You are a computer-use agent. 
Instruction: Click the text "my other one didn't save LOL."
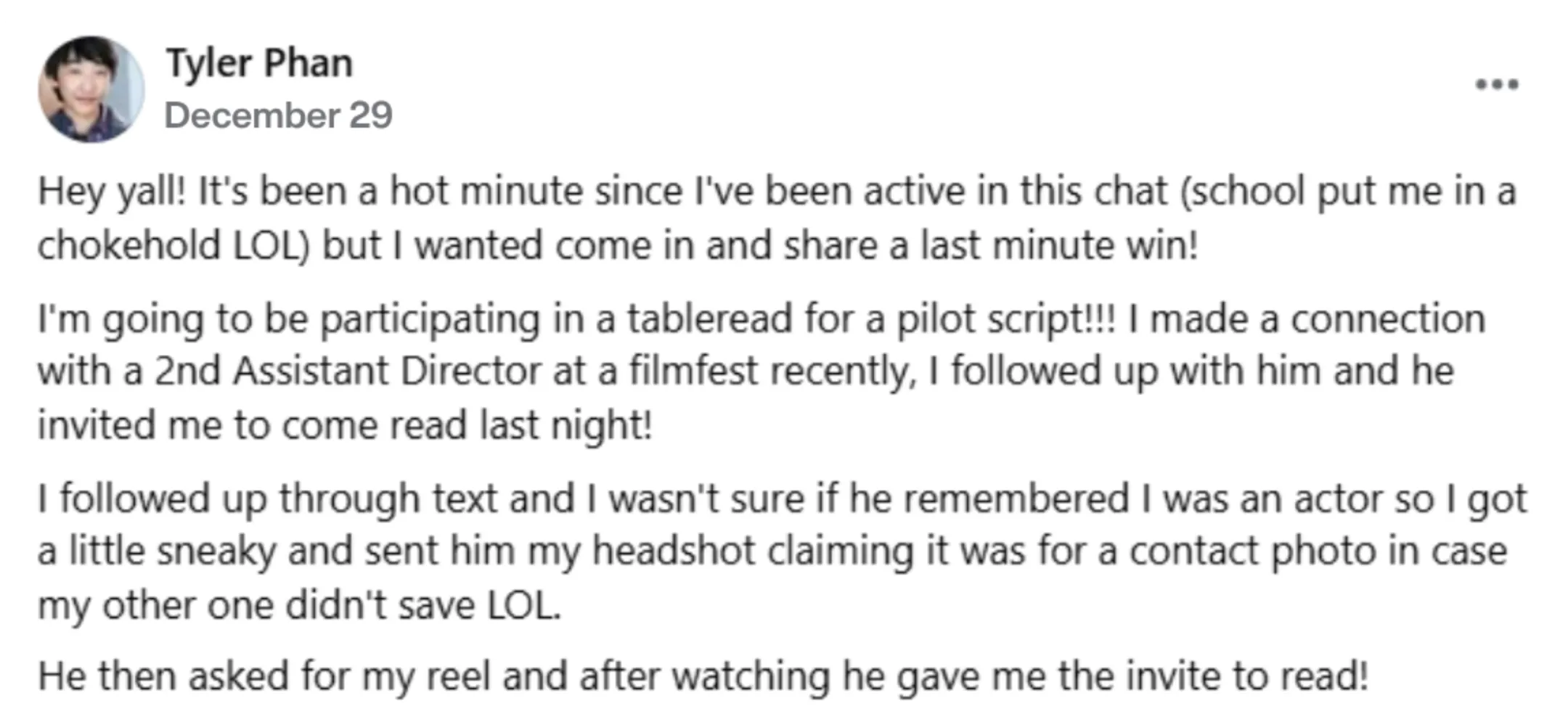300,606
